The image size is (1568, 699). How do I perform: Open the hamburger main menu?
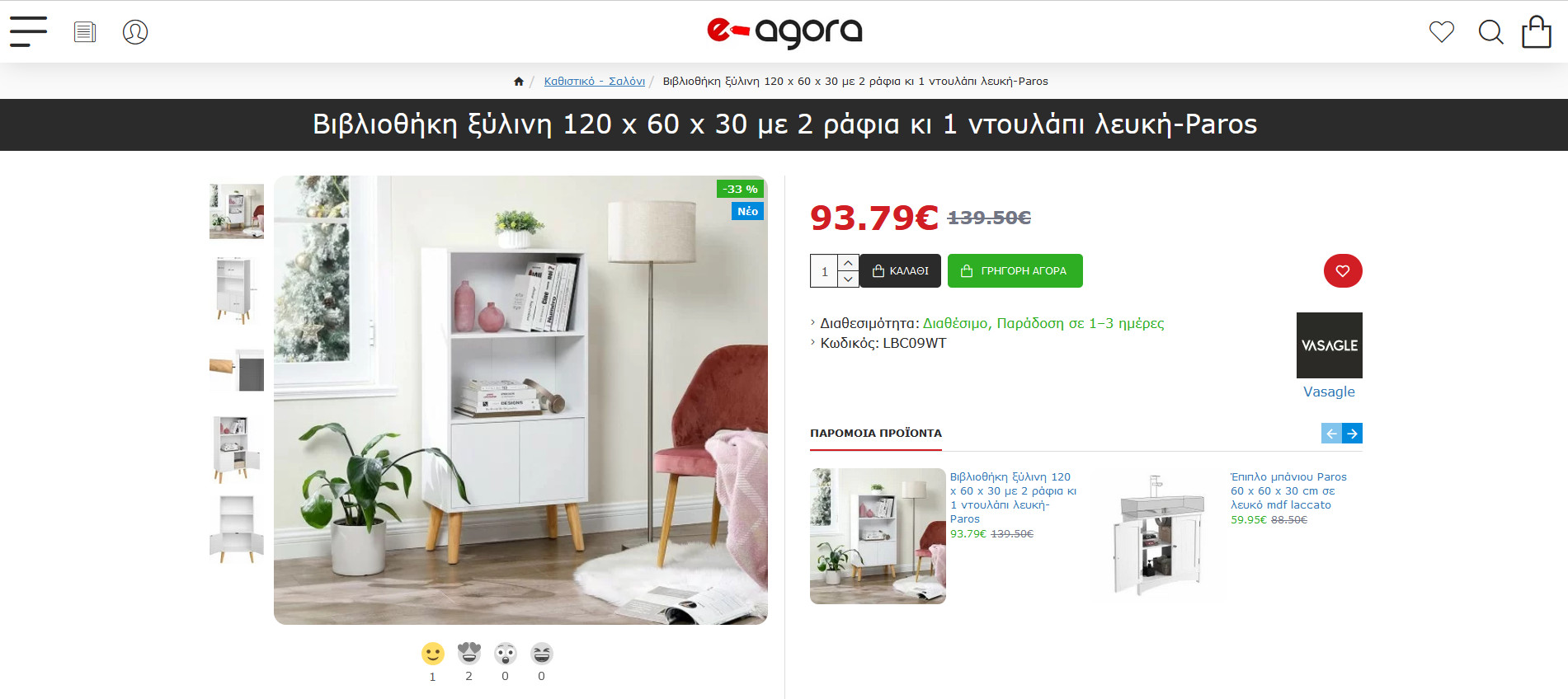[x=28, y=31]
